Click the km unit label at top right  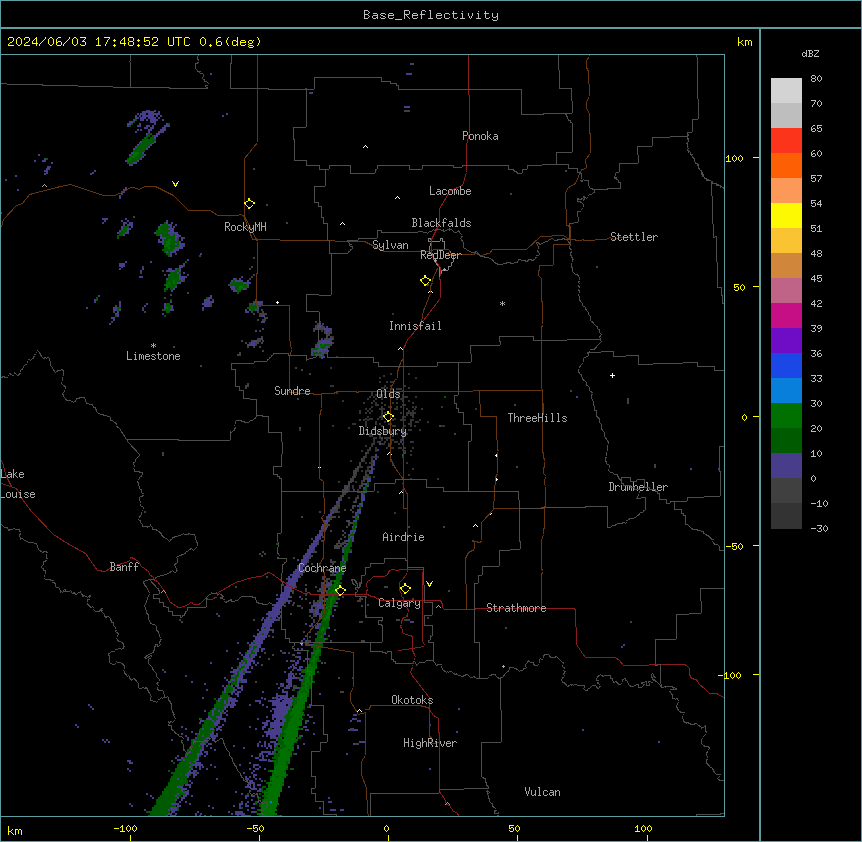coord(744,42)
